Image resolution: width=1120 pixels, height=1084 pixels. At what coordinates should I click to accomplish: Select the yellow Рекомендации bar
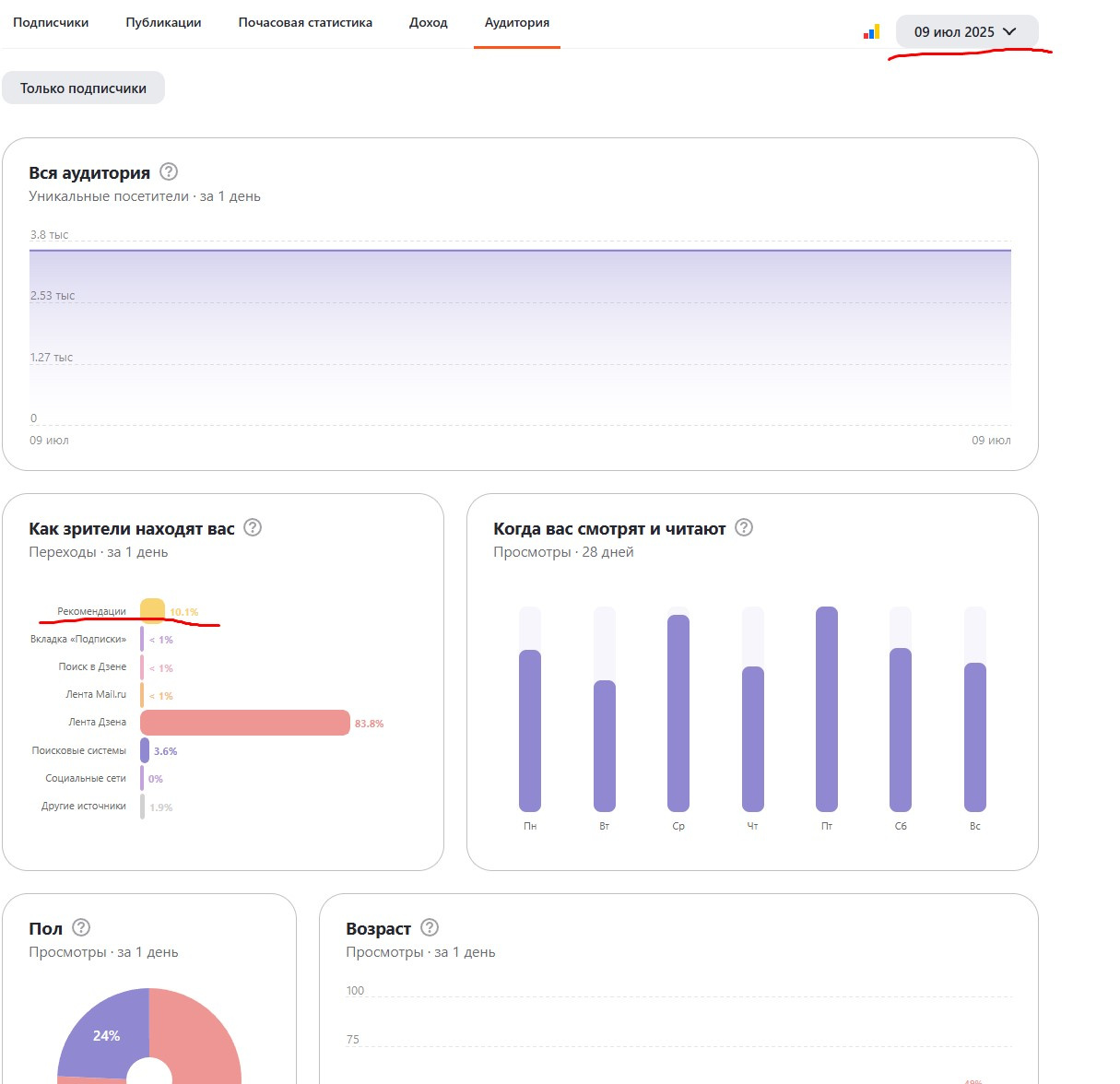(153, 611)
